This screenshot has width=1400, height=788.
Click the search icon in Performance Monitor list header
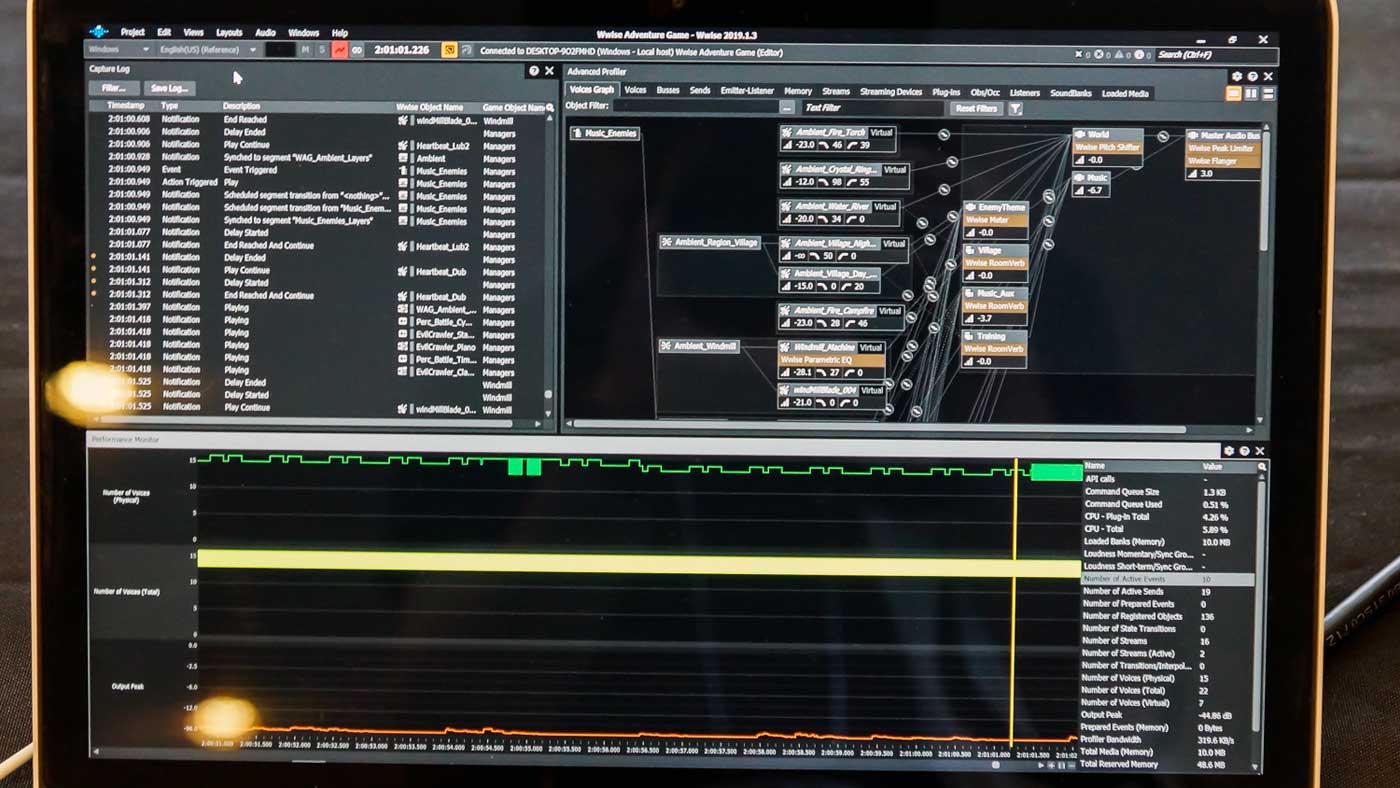coord(1262,467)
